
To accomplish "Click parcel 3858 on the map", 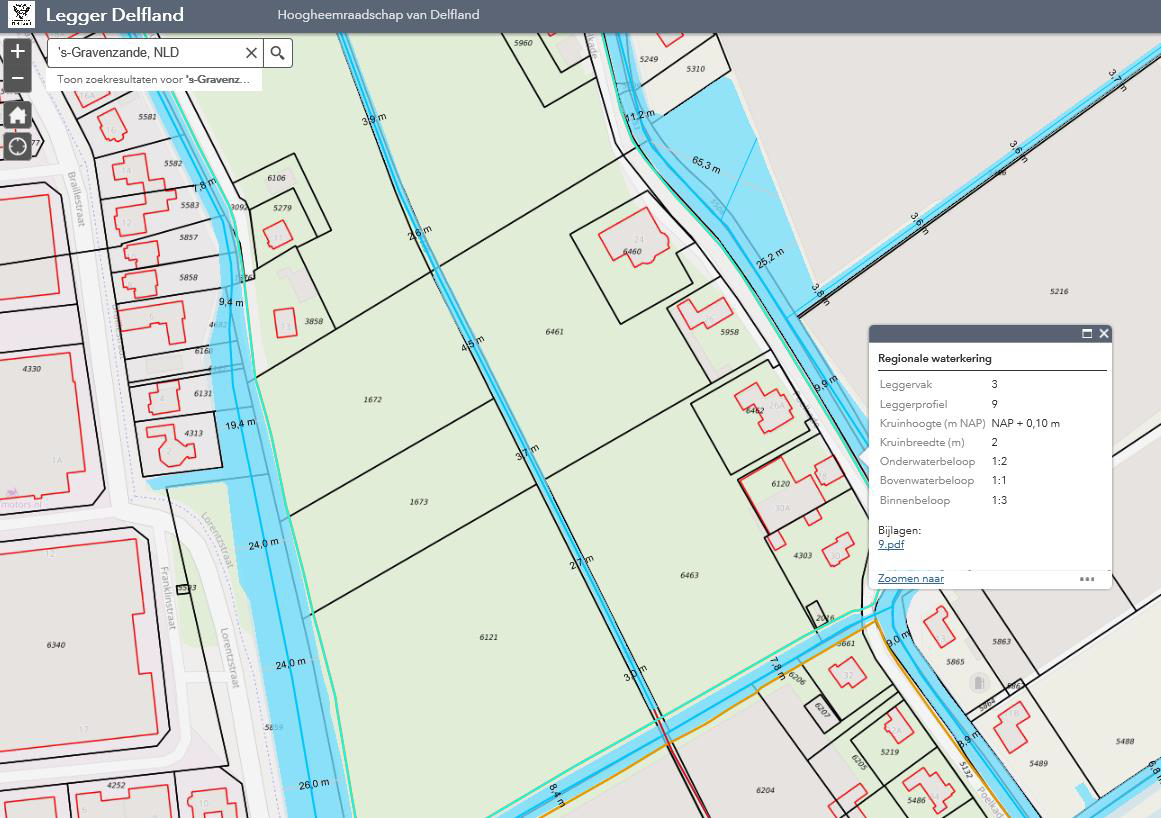I will 314,321.
